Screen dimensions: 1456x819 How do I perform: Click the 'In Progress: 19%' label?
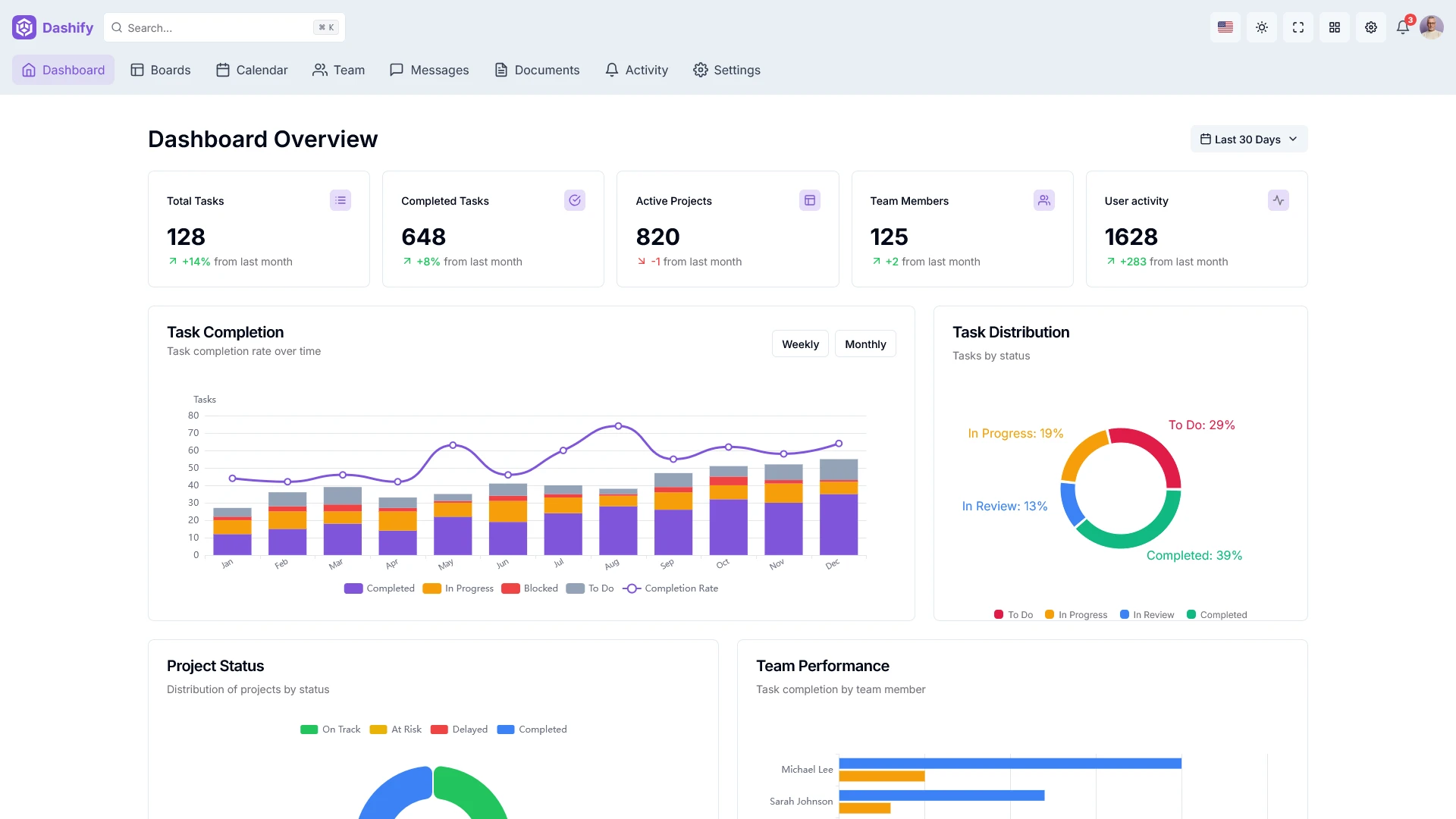(1015, 433)
